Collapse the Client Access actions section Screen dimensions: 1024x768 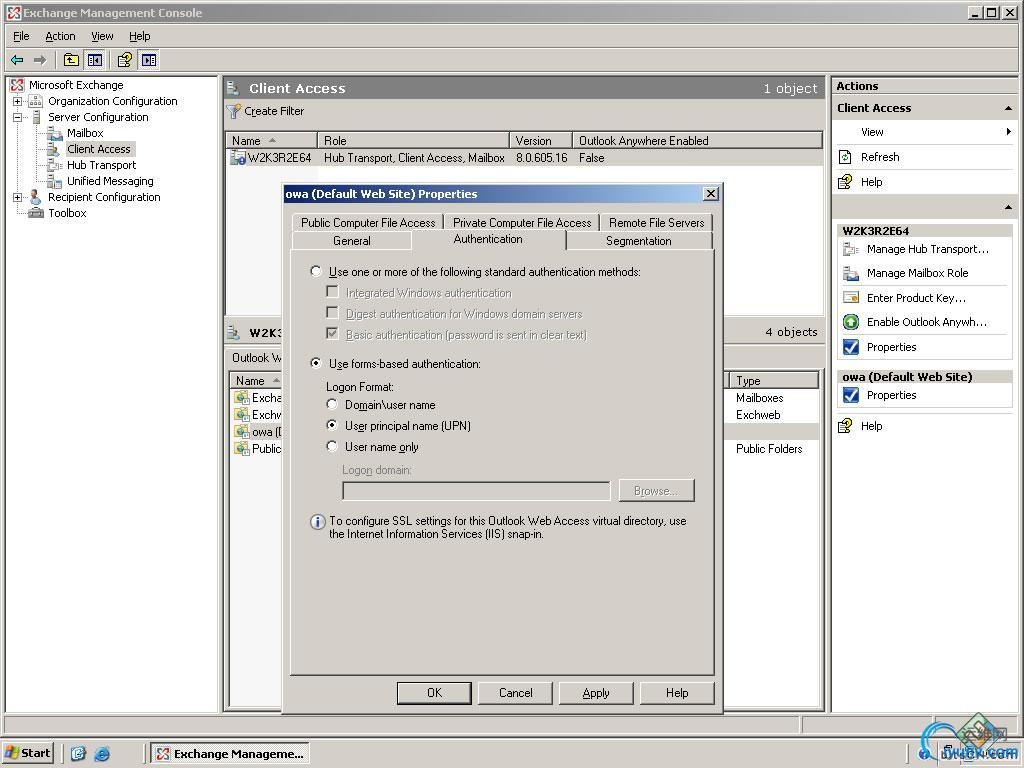coord(1008,108)
